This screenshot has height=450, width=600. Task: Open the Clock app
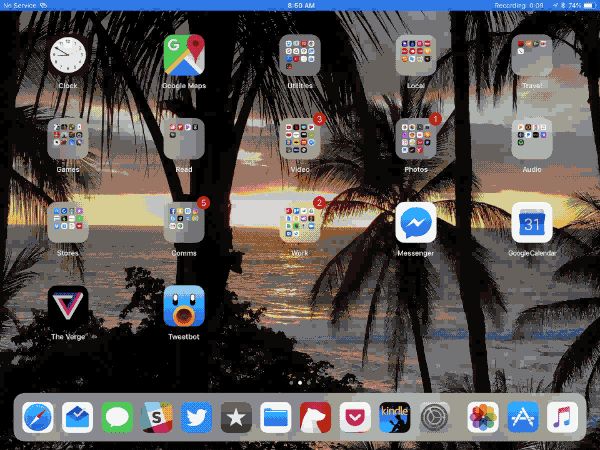68,55
